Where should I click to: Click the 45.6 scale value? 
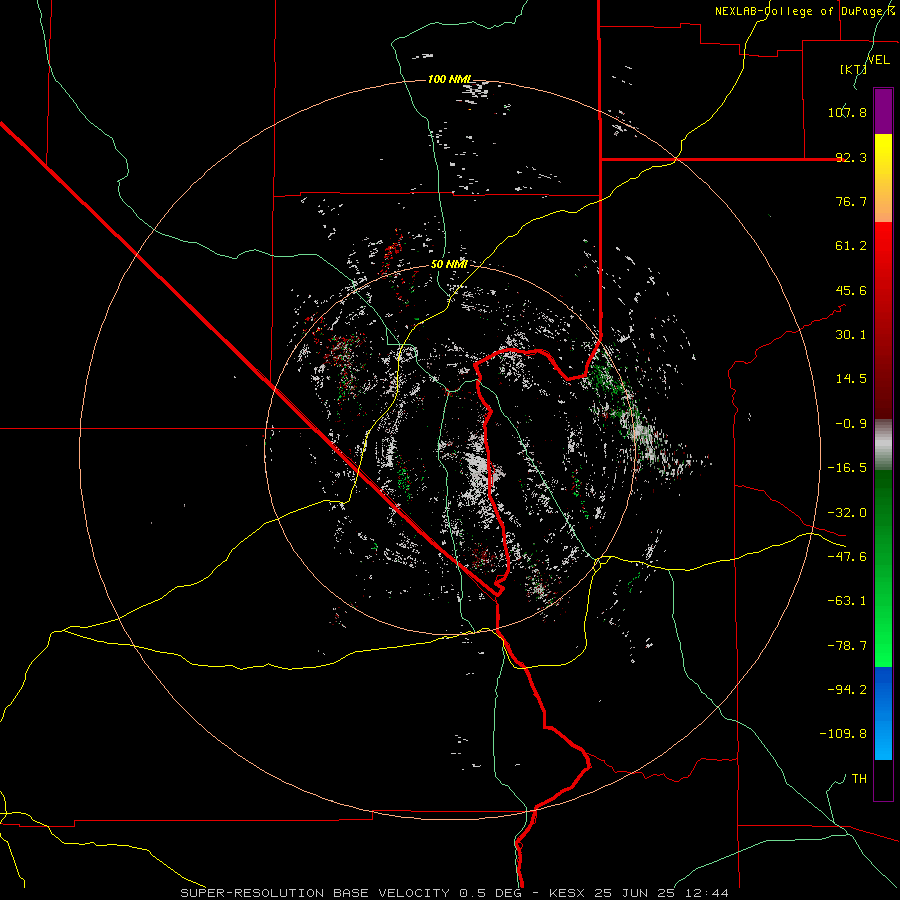[851, 290]
